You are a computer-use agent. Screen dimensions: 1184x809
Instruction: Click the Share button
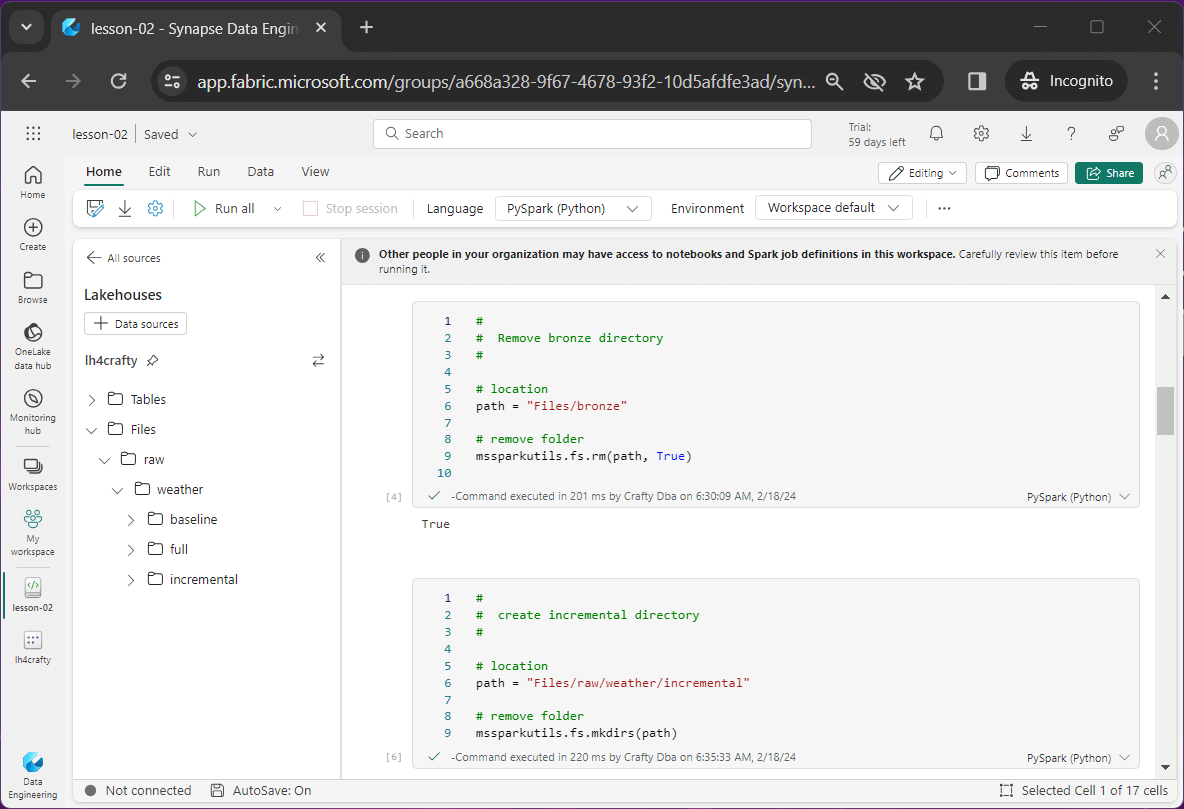pyautogui.click(x=1108, y=173)
